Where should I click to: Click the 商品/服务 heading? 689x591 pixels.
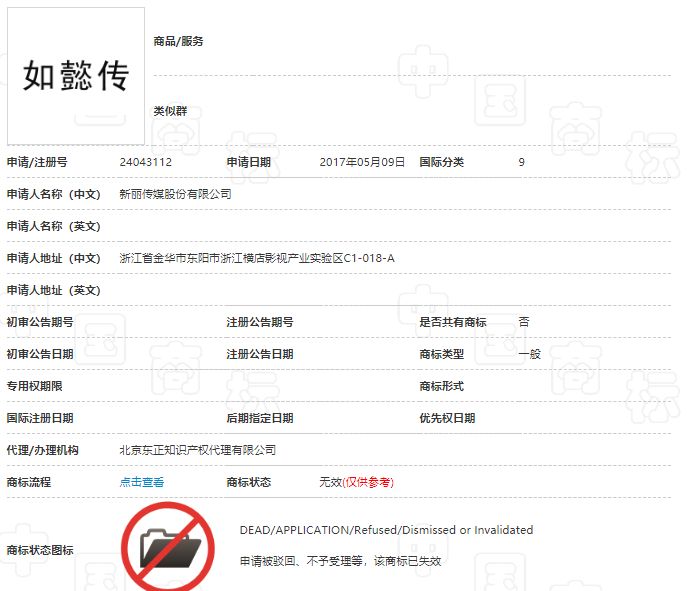(x=178, y=41)
